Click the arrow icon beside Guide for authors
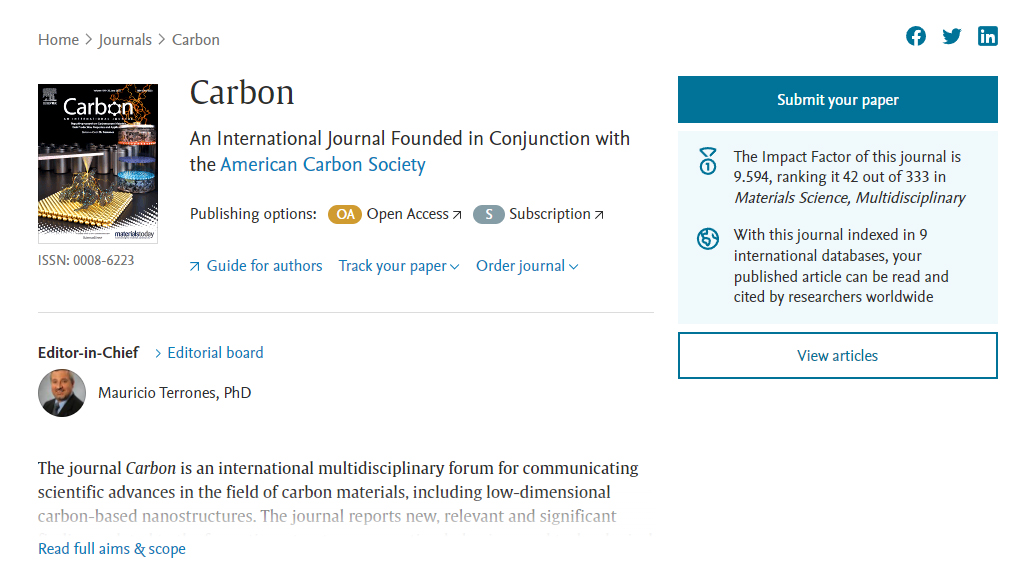The height and width of the screenshot is (570, 1018). tap(194, 267)
